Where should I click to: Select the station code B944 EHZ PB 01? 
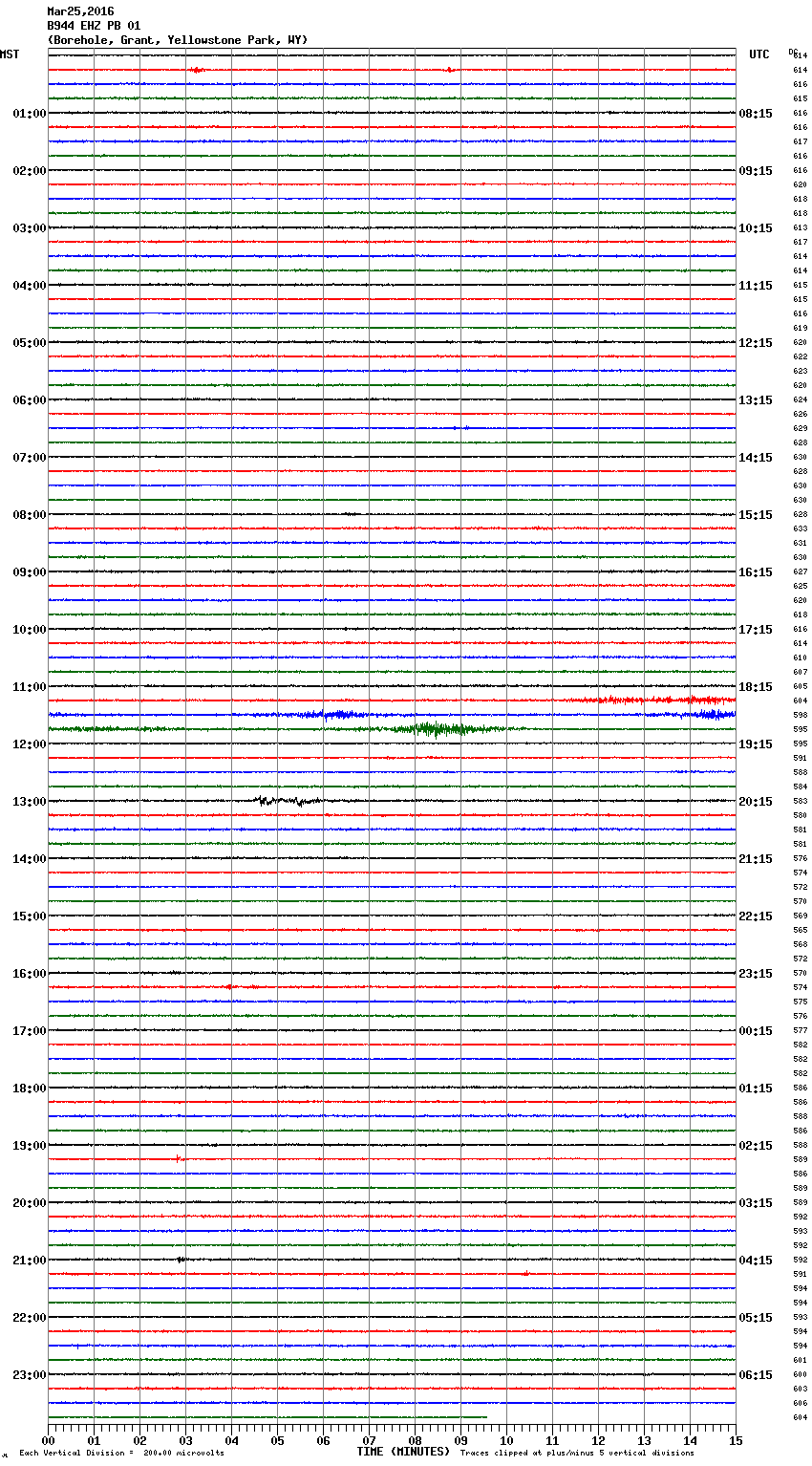[94, 26]
